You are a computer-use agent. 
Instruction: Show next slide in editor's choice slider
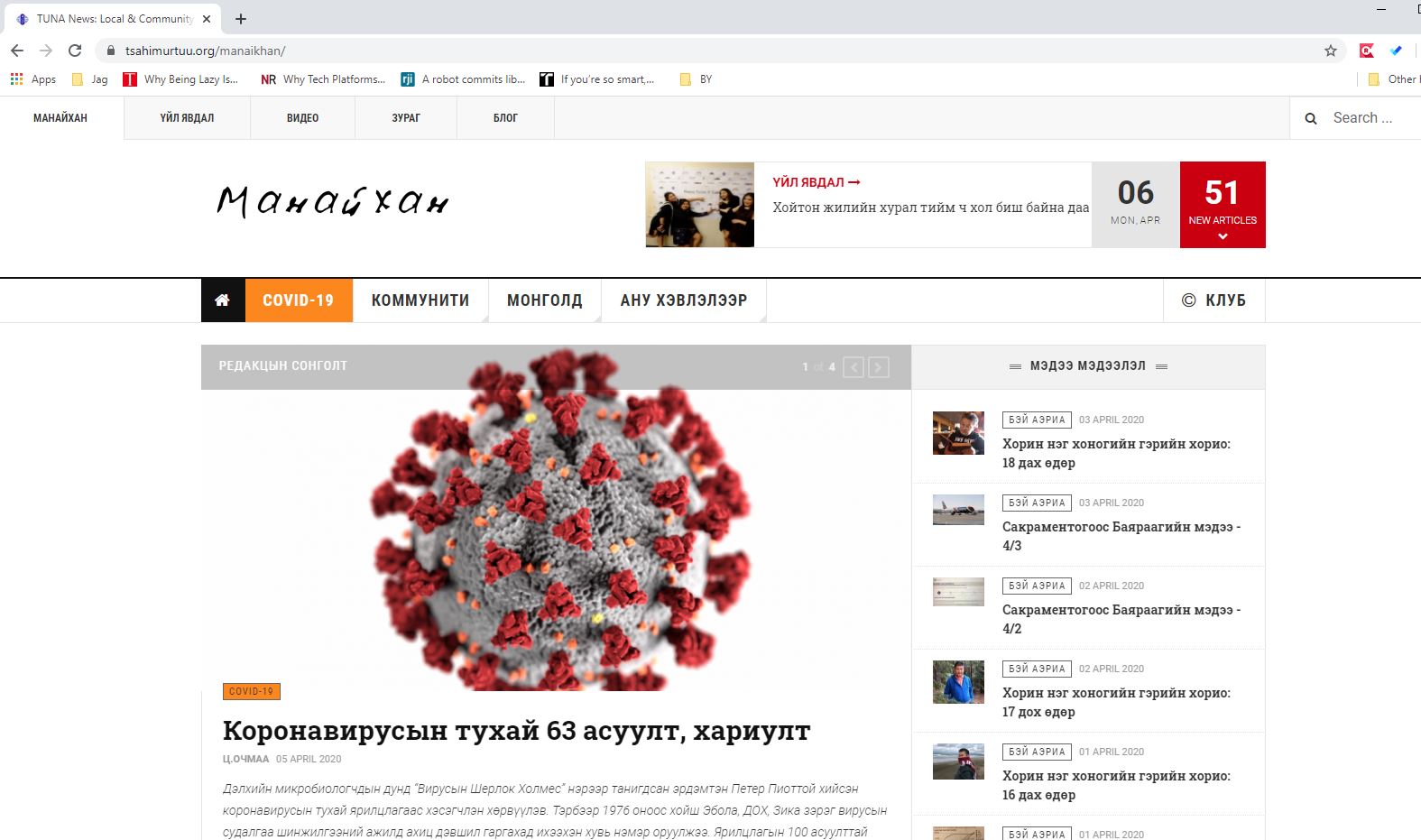(878, 367)
